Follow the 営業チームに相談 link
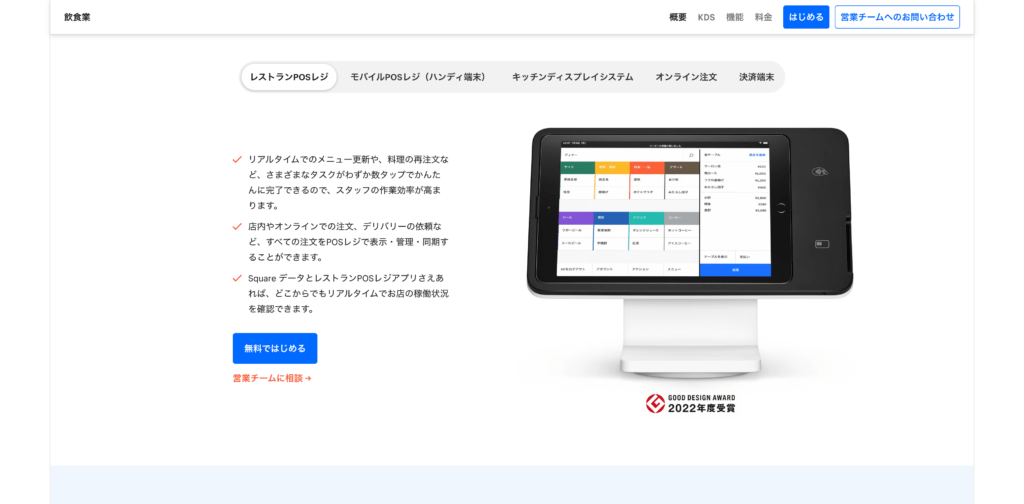 (272, 378)
